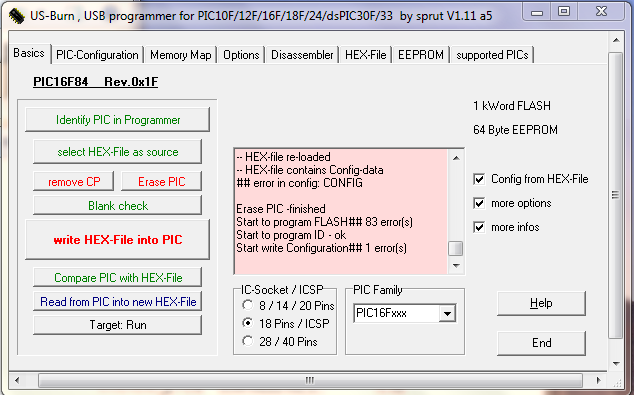
Task: Click the remove CP button
Action: (74, 182)
